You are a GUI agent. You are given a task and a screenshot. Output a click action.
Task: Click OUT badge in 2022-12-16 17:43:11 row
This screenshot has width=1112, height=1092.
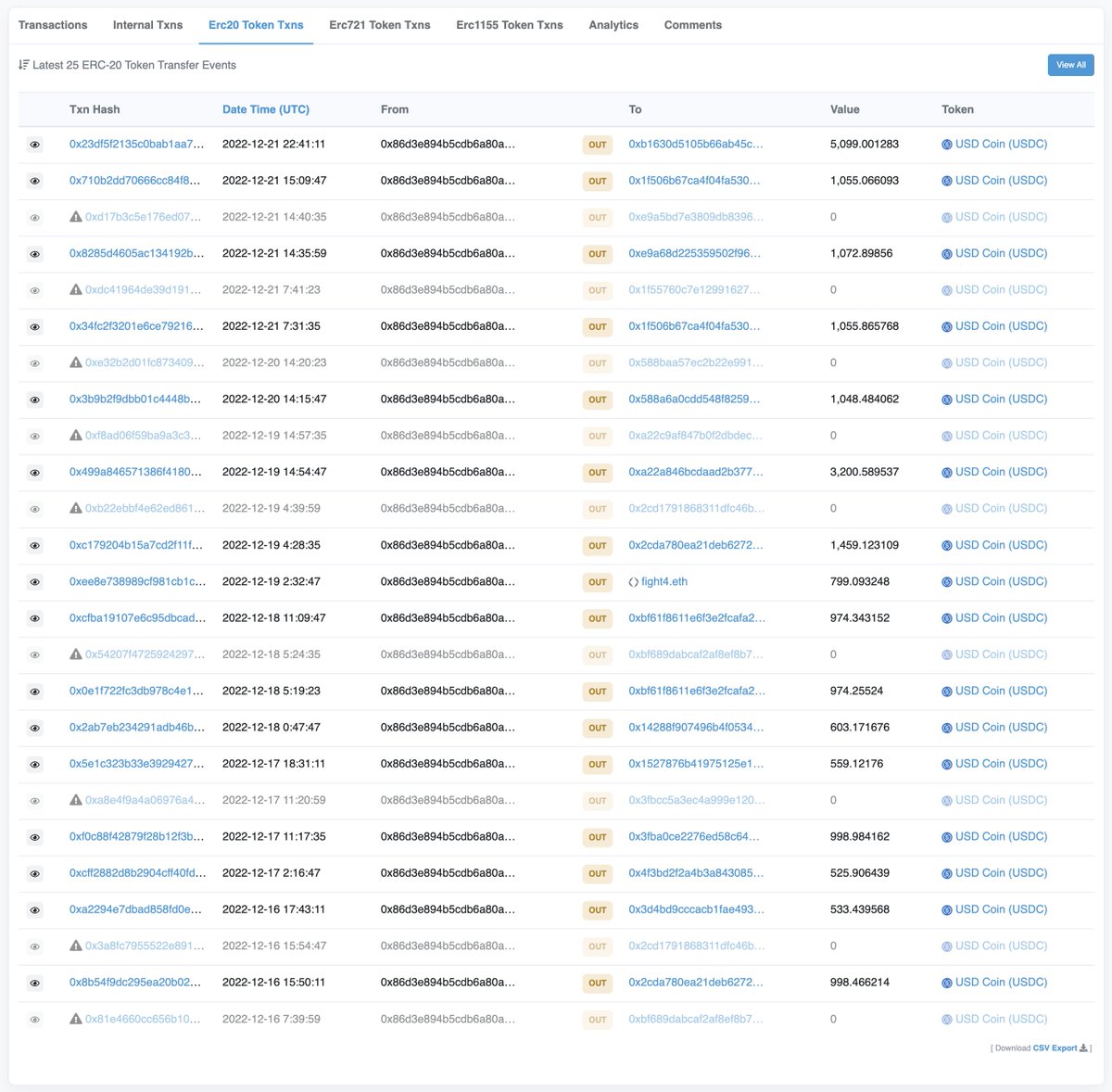click(x=598, y=910)
